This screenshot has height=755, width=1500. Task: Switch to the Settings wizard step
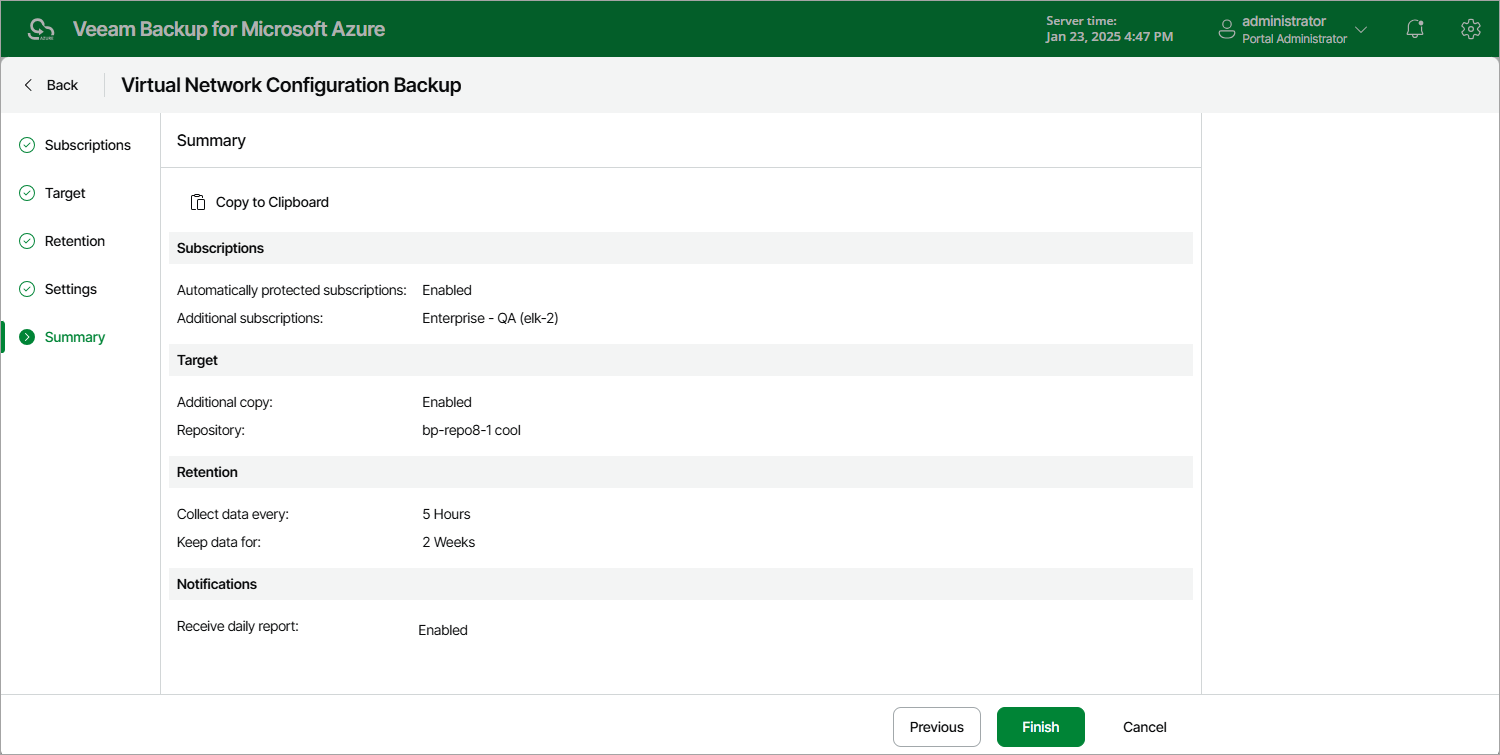point(71,289)
